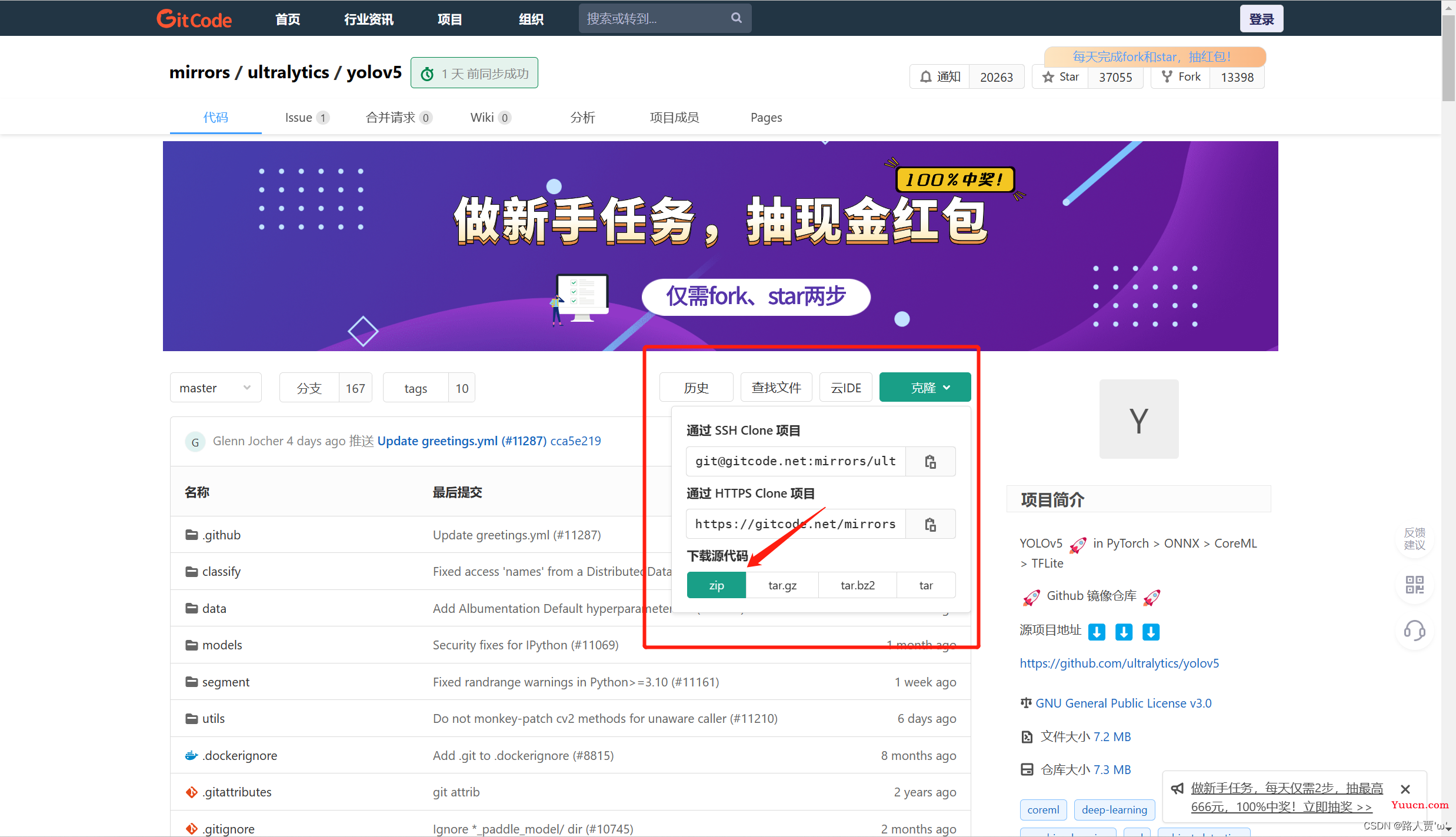Switch to the code tab
The width and height of the screenshot is (1456, 837).
pyautogui.click(x=216, y=118)
